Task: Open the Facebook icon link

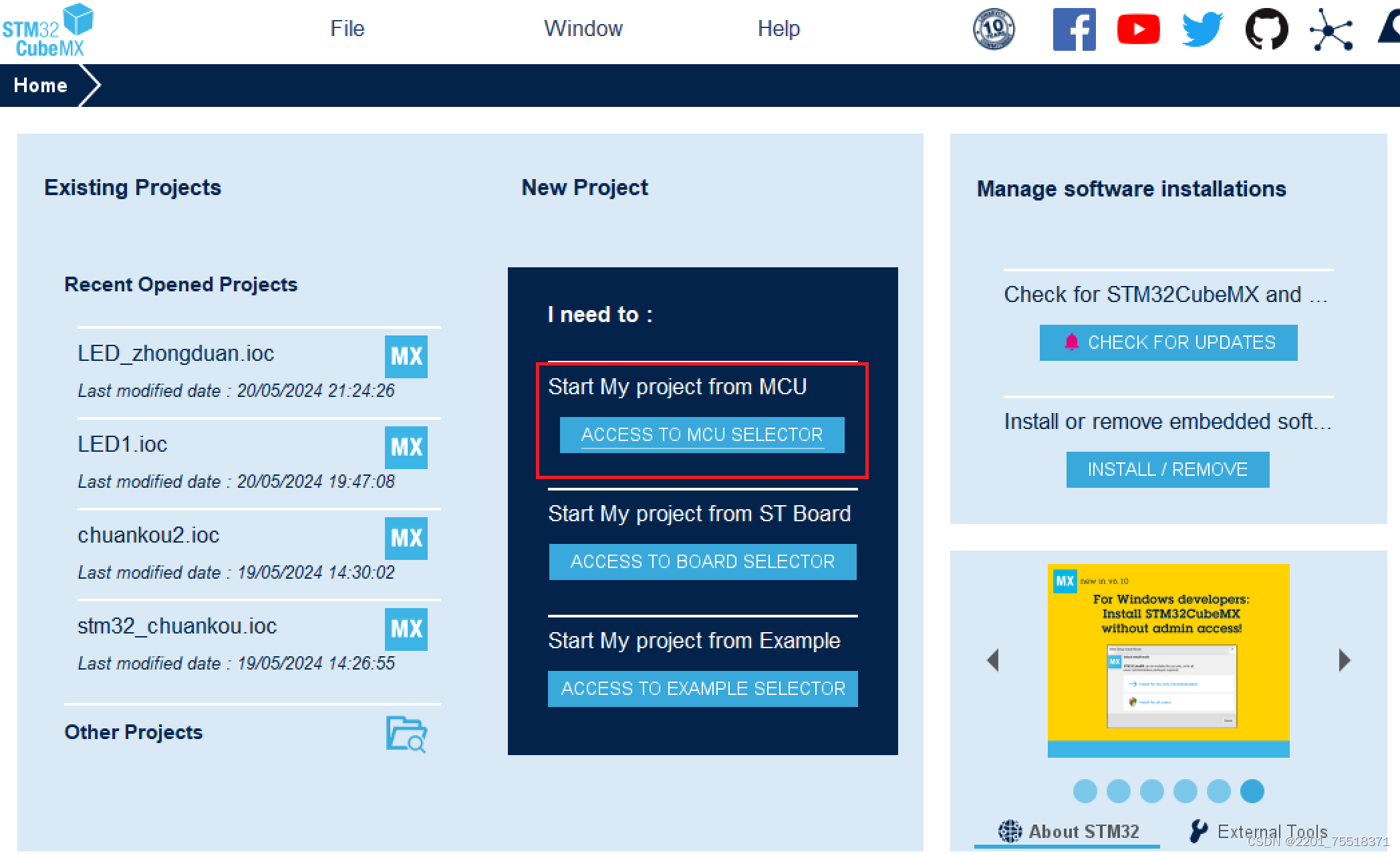Action: 1074,29
